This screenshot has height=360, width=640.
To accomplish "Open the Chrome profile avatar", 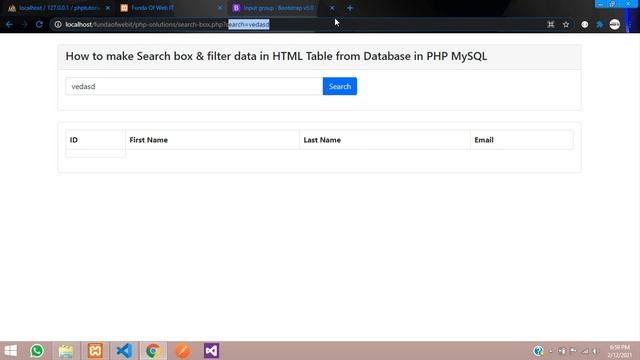I will pyautogui.click(x=615, y=24).
